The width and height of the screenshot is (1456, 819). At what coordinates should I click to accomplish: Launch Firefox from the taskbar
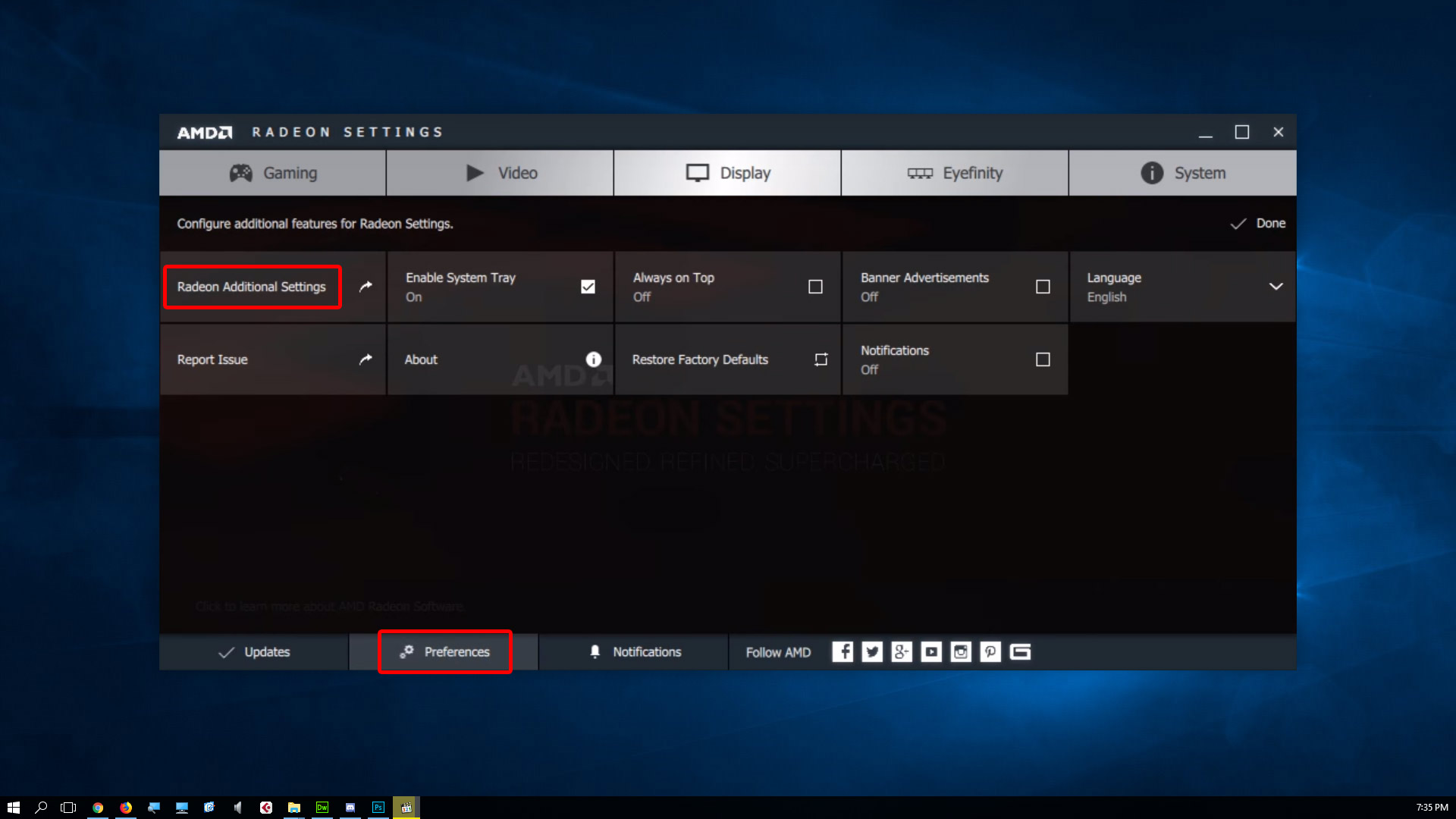[x=126, y=808]
